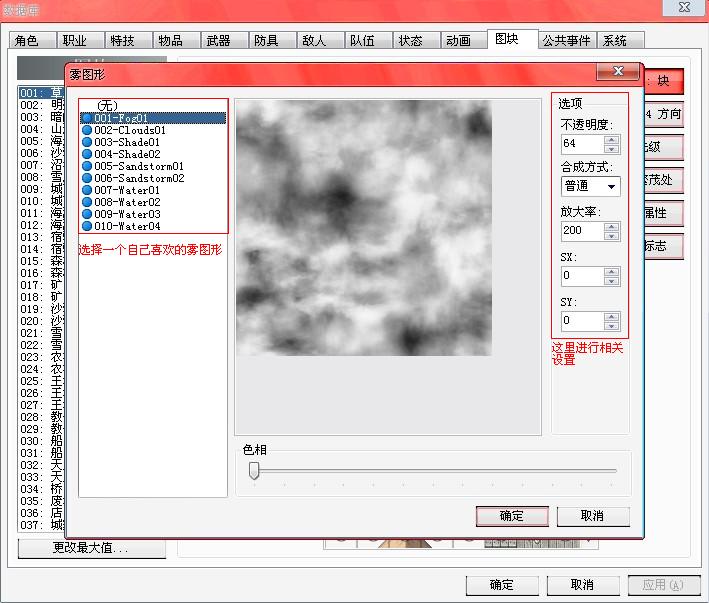
Task: Open the 公共事件 tab
Action: 567,41
